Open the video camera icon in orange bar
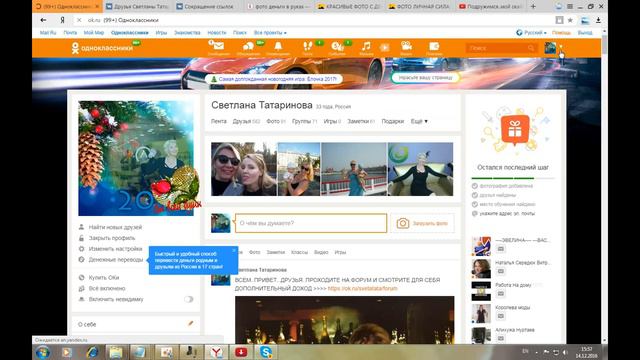Image resolution: width=640 pixels, height=360 pixels. tap(406, 46)
